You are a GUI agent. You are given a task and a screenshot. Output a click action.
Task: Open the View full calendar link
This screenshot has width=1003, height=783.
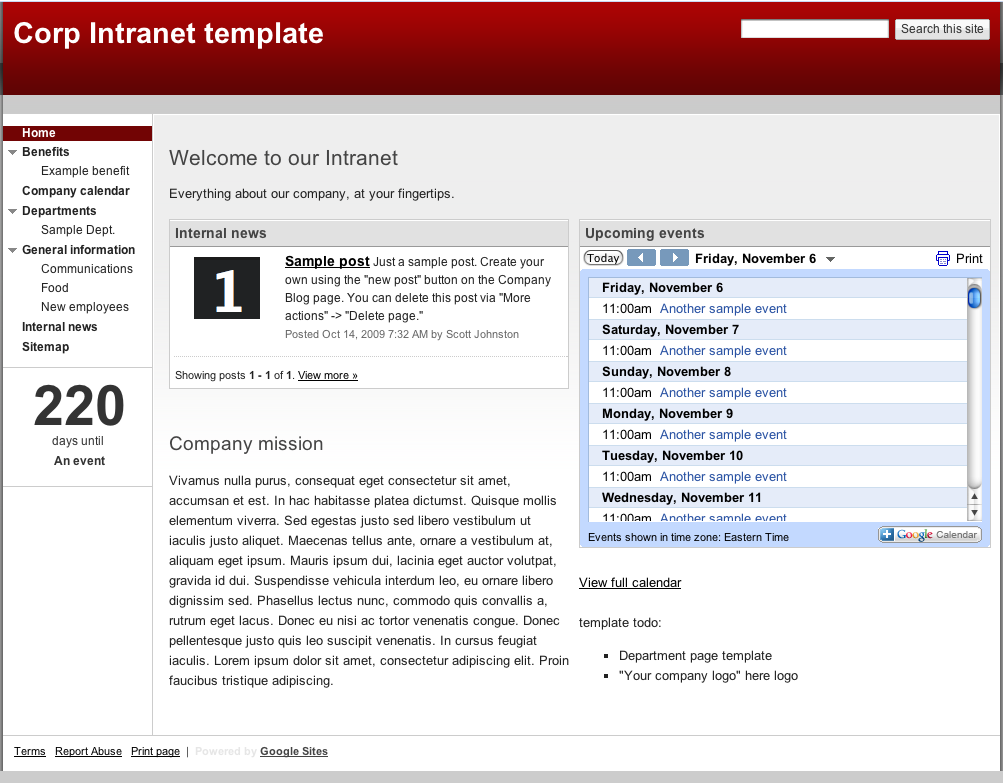click(630, 583)
